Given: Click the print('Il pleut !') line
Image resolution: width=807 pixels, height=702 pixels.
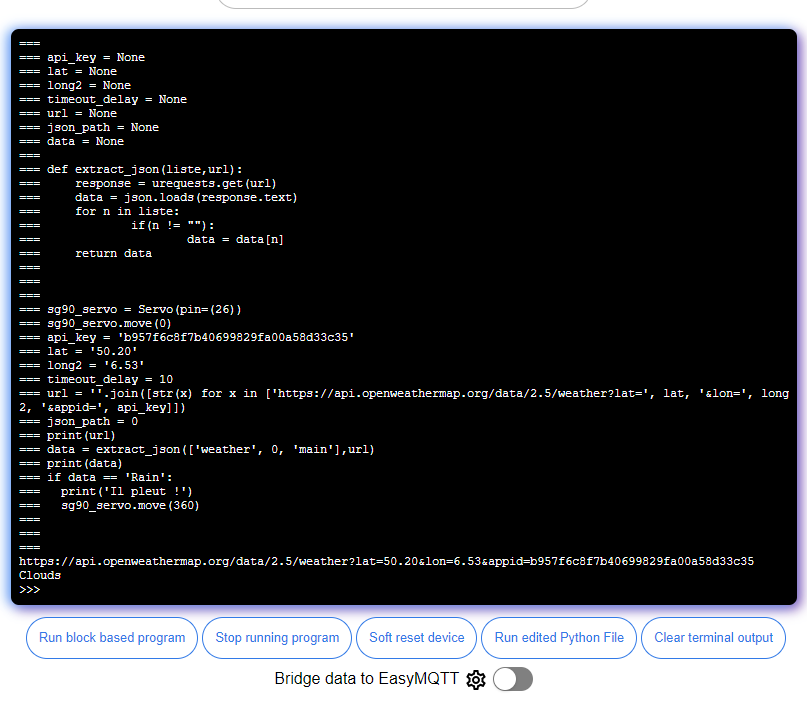Looking at the screenshot, I should (x=126, y=492).
